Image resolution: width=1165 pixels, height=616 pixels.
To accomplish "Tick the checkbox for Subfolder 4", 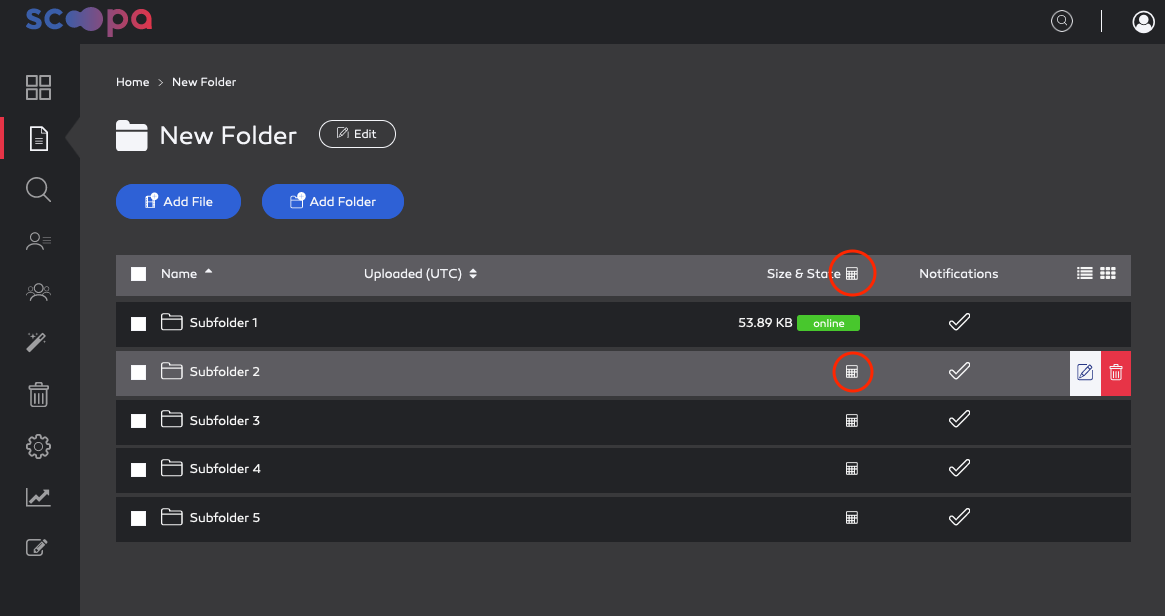I will click(x=138, y=470).
